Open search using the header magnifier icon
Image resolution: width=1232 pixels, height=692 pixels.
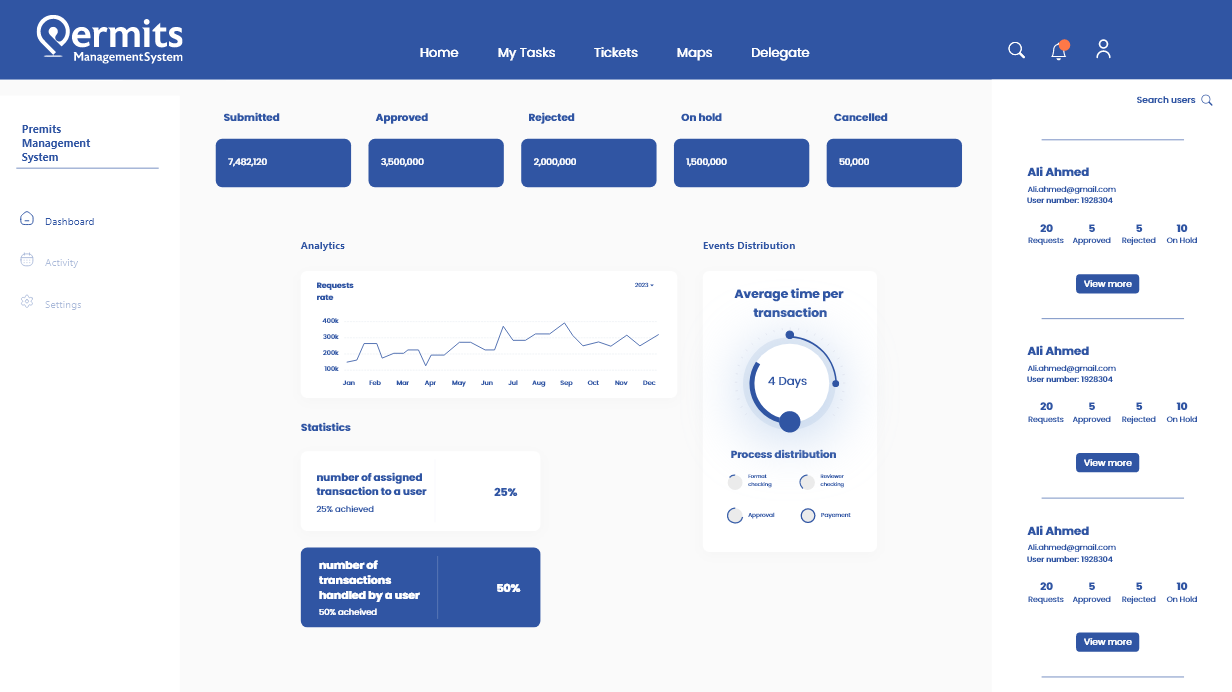click(x=1016, y=50)
